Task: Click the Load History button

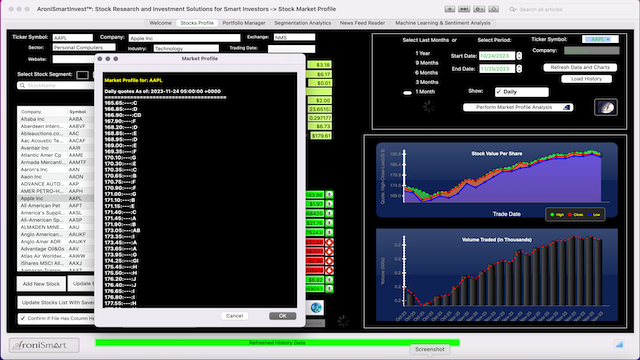Action: point(587,79)
